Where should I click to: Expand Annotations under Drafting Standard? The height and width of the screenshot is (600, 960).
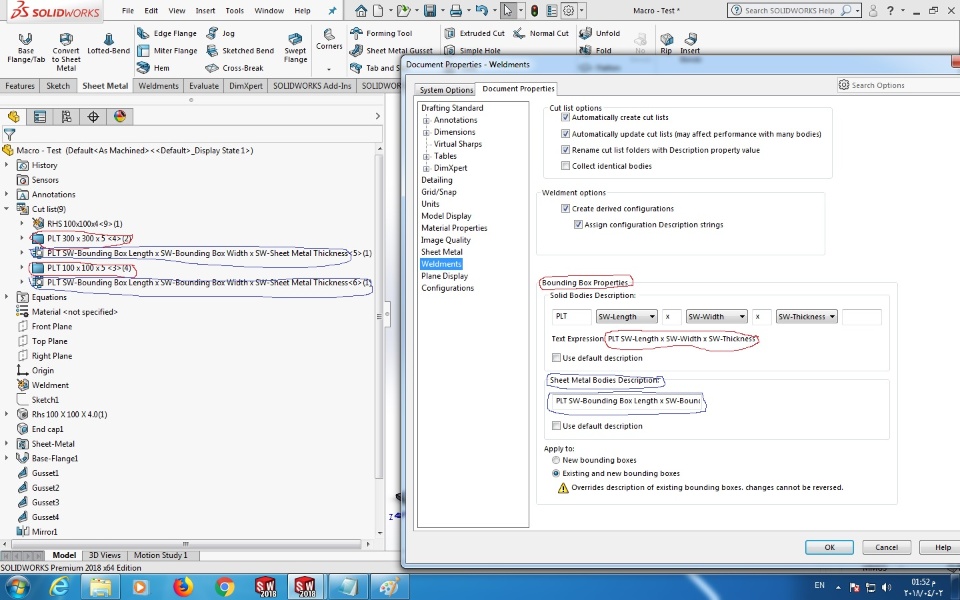[x=426, y=120]
